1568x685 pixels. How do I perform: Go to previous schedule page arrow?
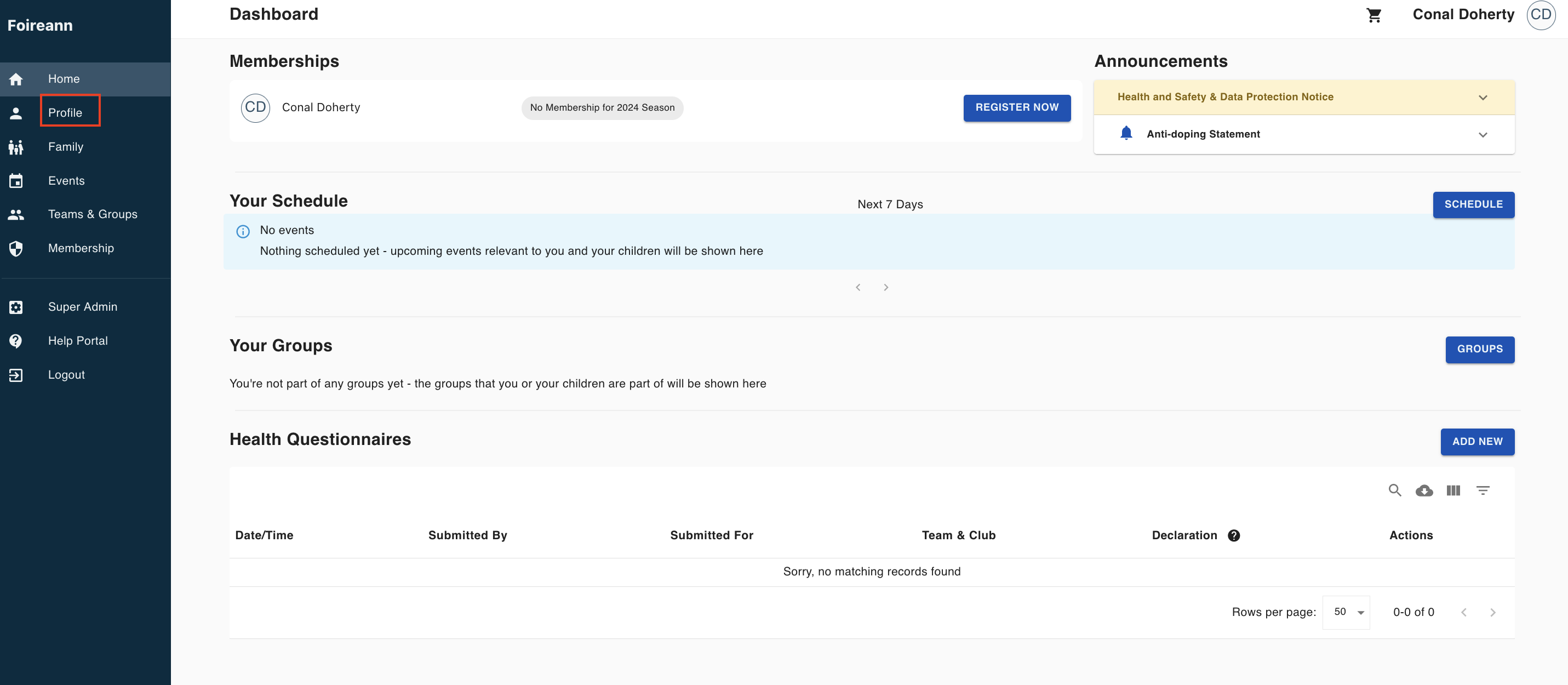[x=857, y=287]
